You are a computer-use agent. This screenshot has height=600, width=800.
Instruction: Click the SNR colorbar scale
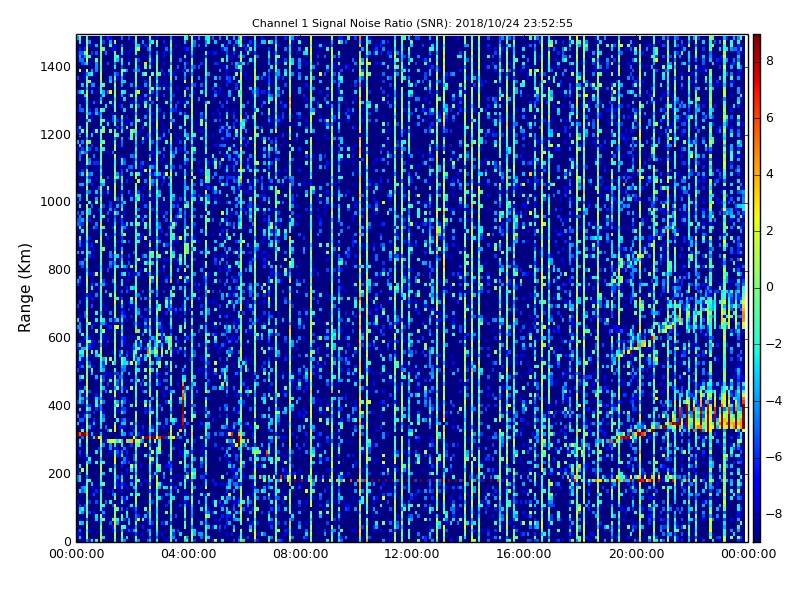(x=757, y=288)
